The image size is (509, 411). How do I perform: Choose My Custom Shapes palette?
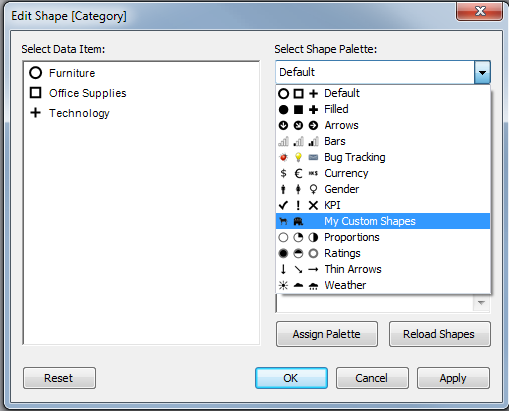point(383,221)
